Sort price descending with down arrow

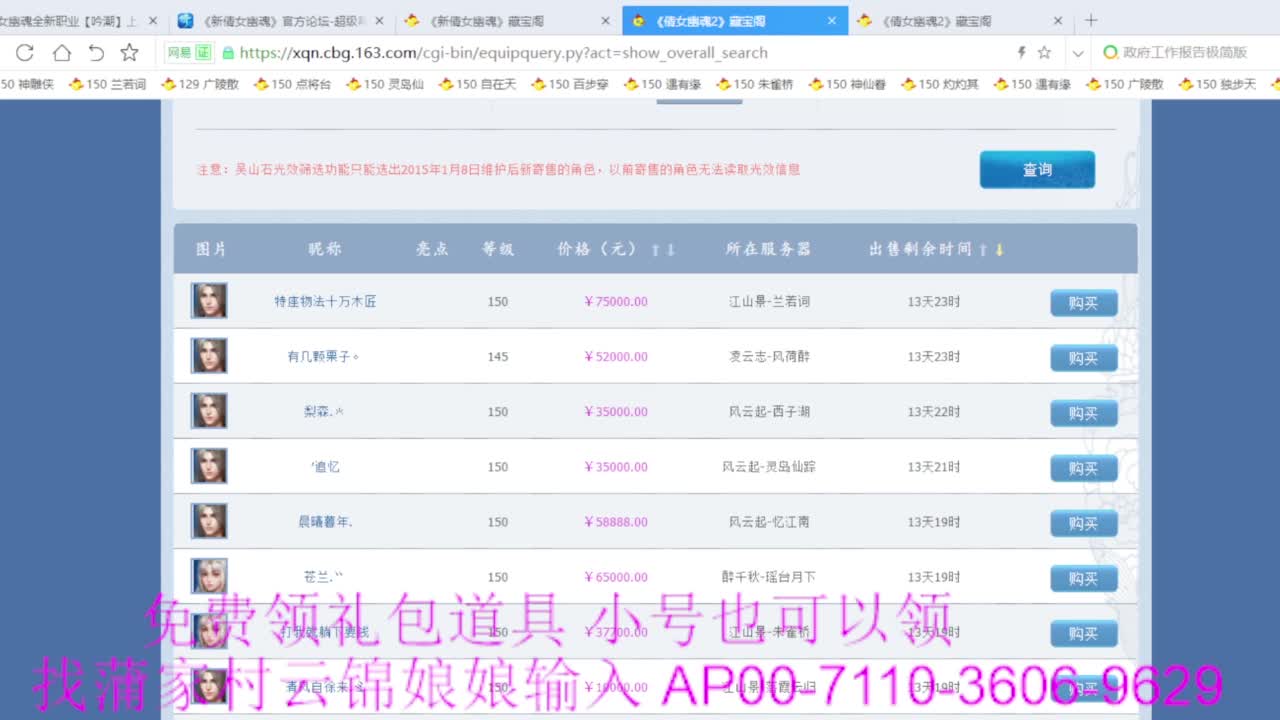click(x=671, y=250)
